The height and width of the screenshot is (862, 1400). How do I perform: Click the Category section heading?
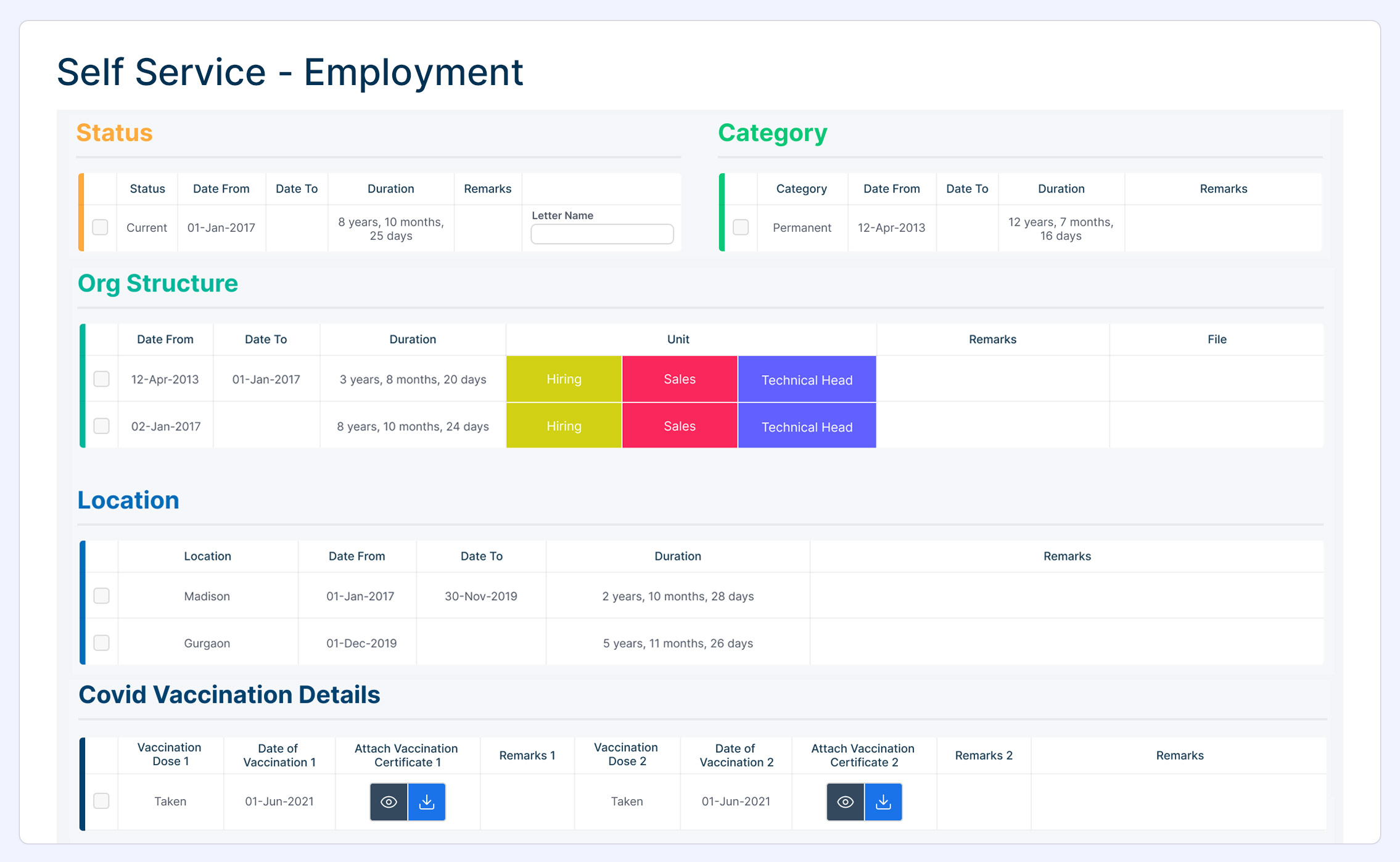[772, 133]
